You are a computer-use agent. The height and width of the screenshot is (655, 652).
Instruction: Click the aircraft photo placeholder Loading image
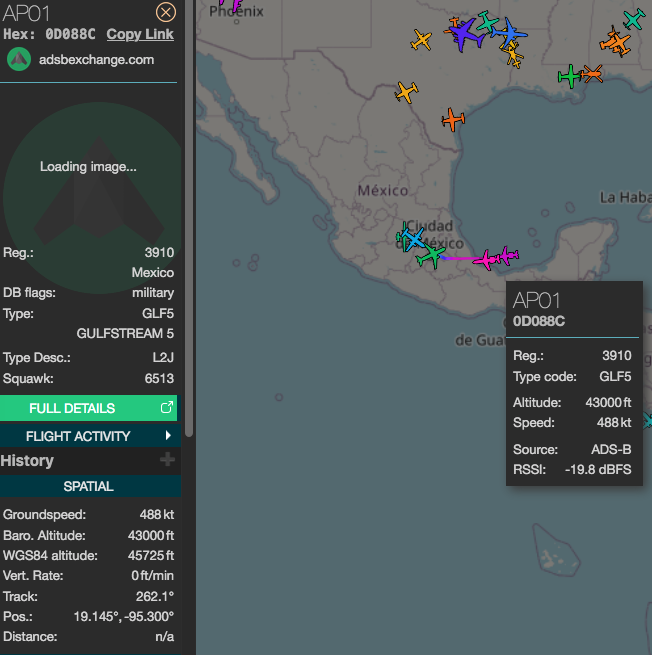point(88,167)
